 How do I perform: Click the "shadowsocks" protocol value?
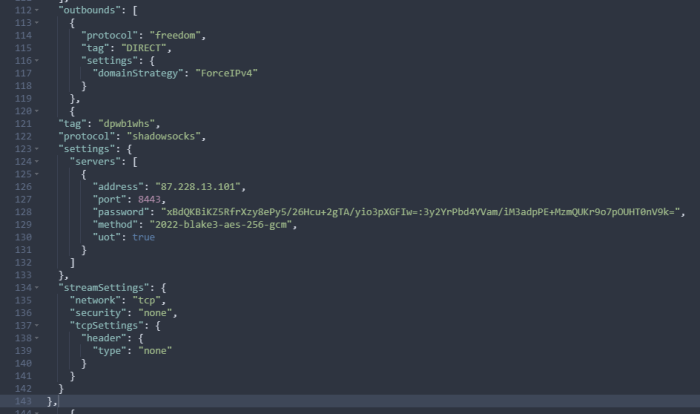tap(164, 136)
